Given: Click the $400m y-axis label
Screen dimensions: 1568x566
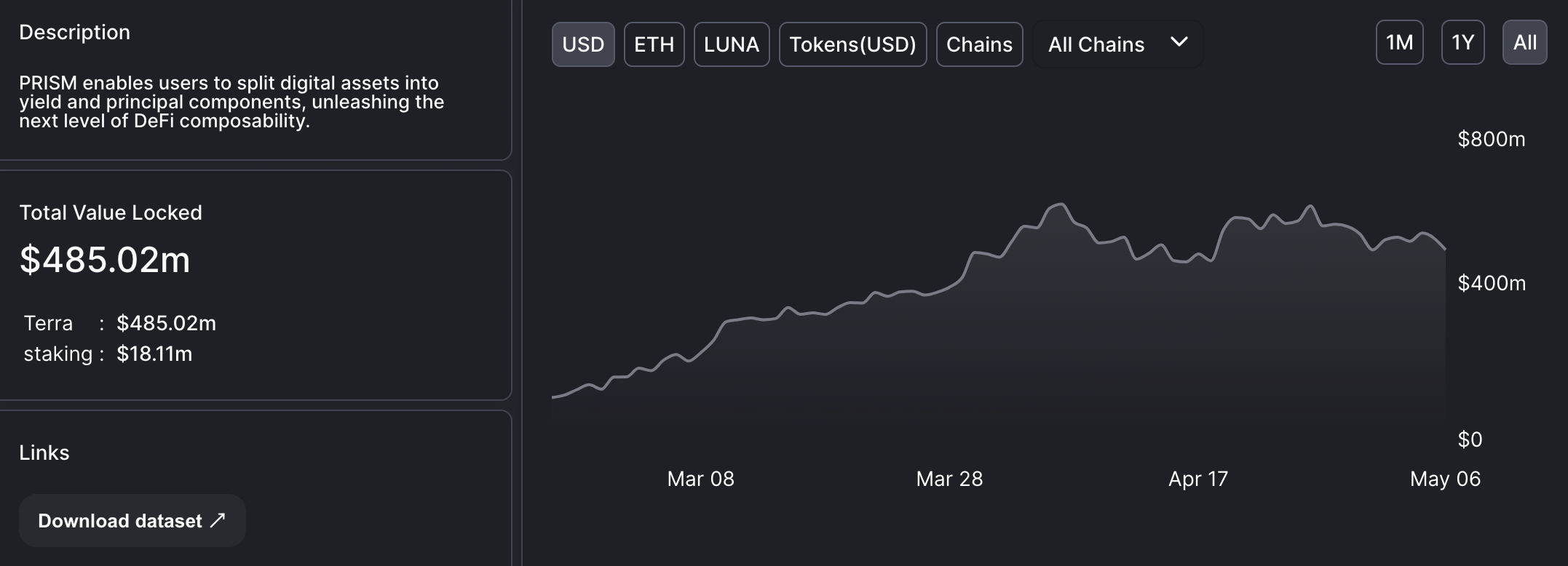Looking at the screenshot, I should pos(1492,283).
